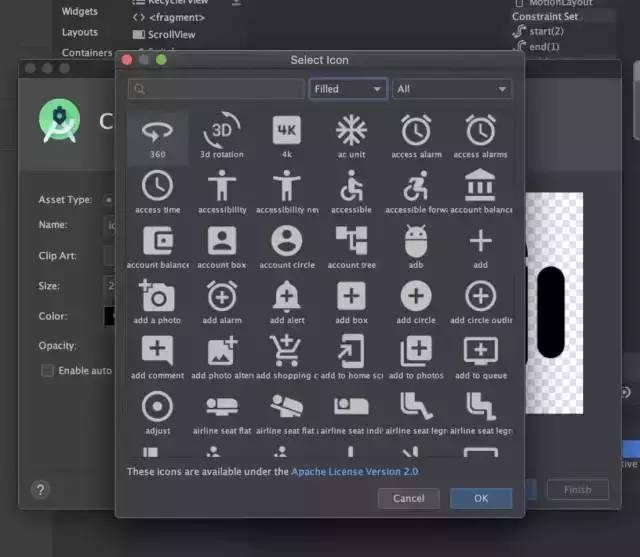Pick the add to photos icon

click(416, 358)
